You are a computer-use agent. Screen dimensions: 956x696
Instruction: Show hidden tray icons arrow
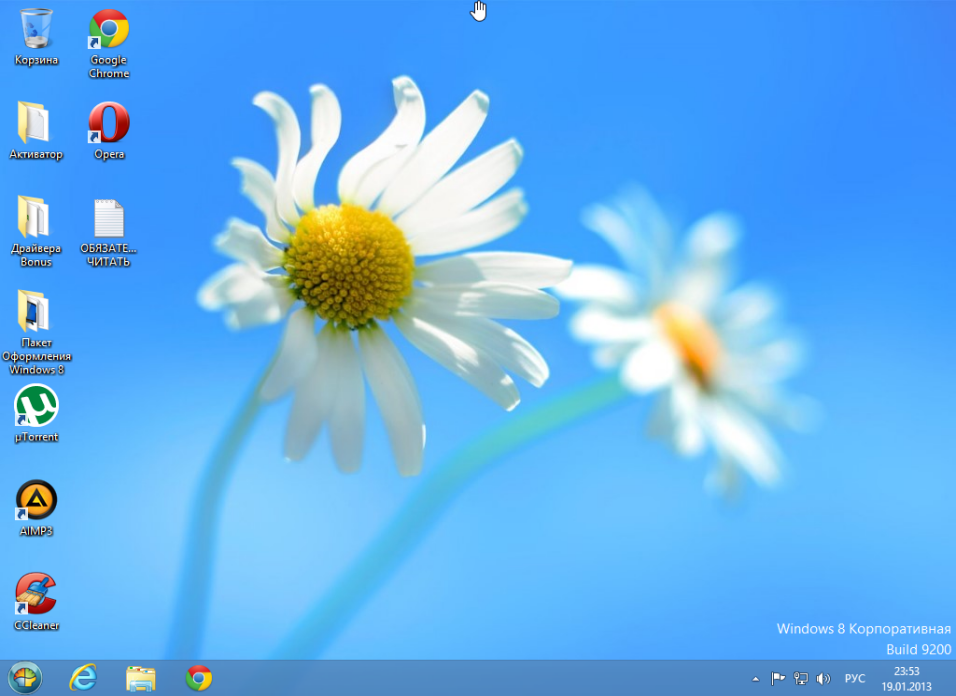pos(755,678)
